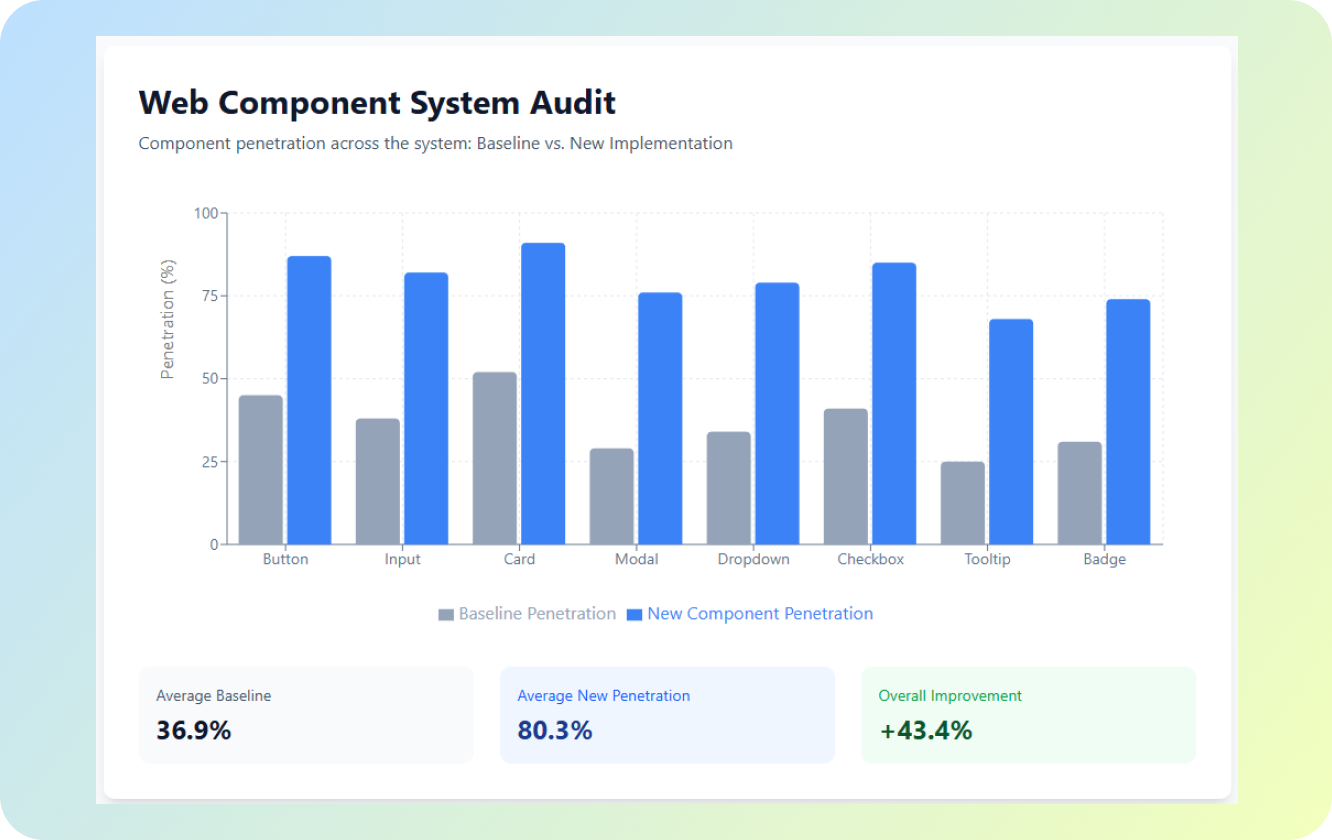1332x840 pixels.
Task: Click the "Dropdown" x-axis label
Action: [x=753, y=560]
